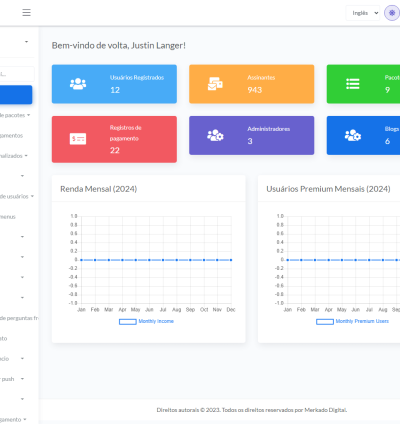This screenshot has height=424, width=400.
Task: Click the 'Mar' axis label in Usuários Premium chart
Action: [x=315, y=310]
